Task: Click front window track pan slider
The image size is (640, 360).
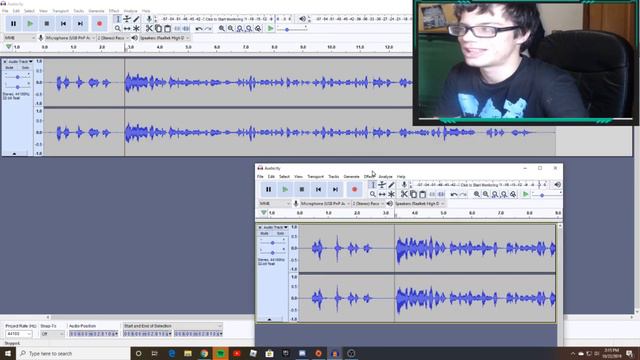Action: click(x=272, y=253)
